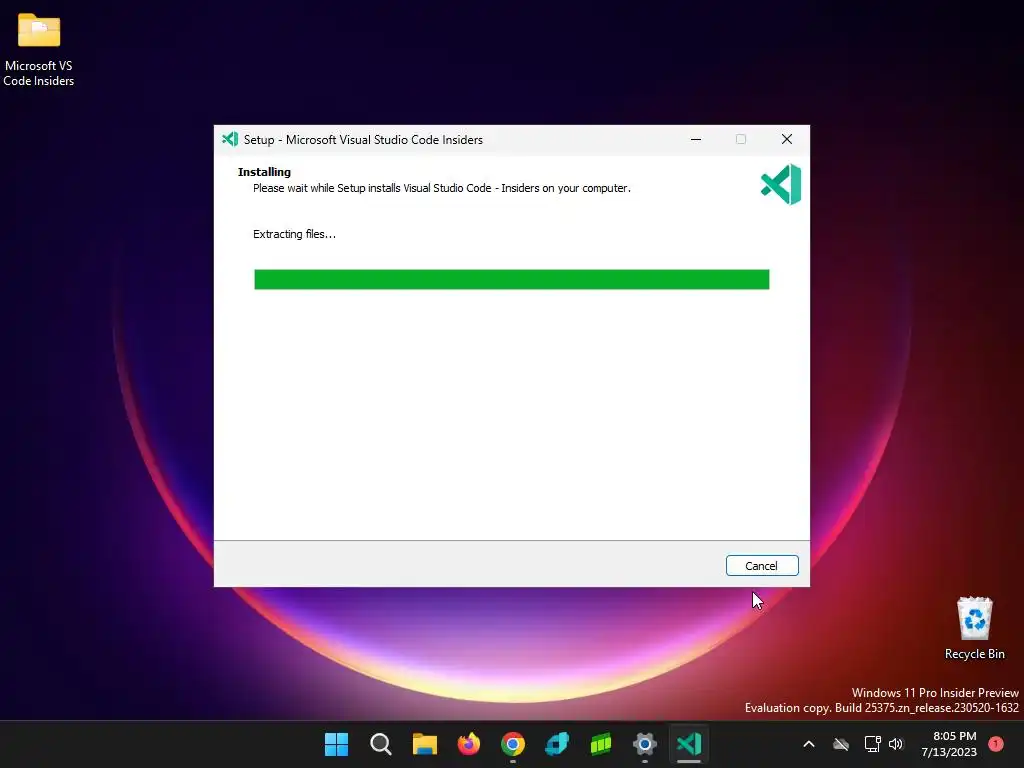Cancel the VS Code Insiders installation

pos(761,566)
